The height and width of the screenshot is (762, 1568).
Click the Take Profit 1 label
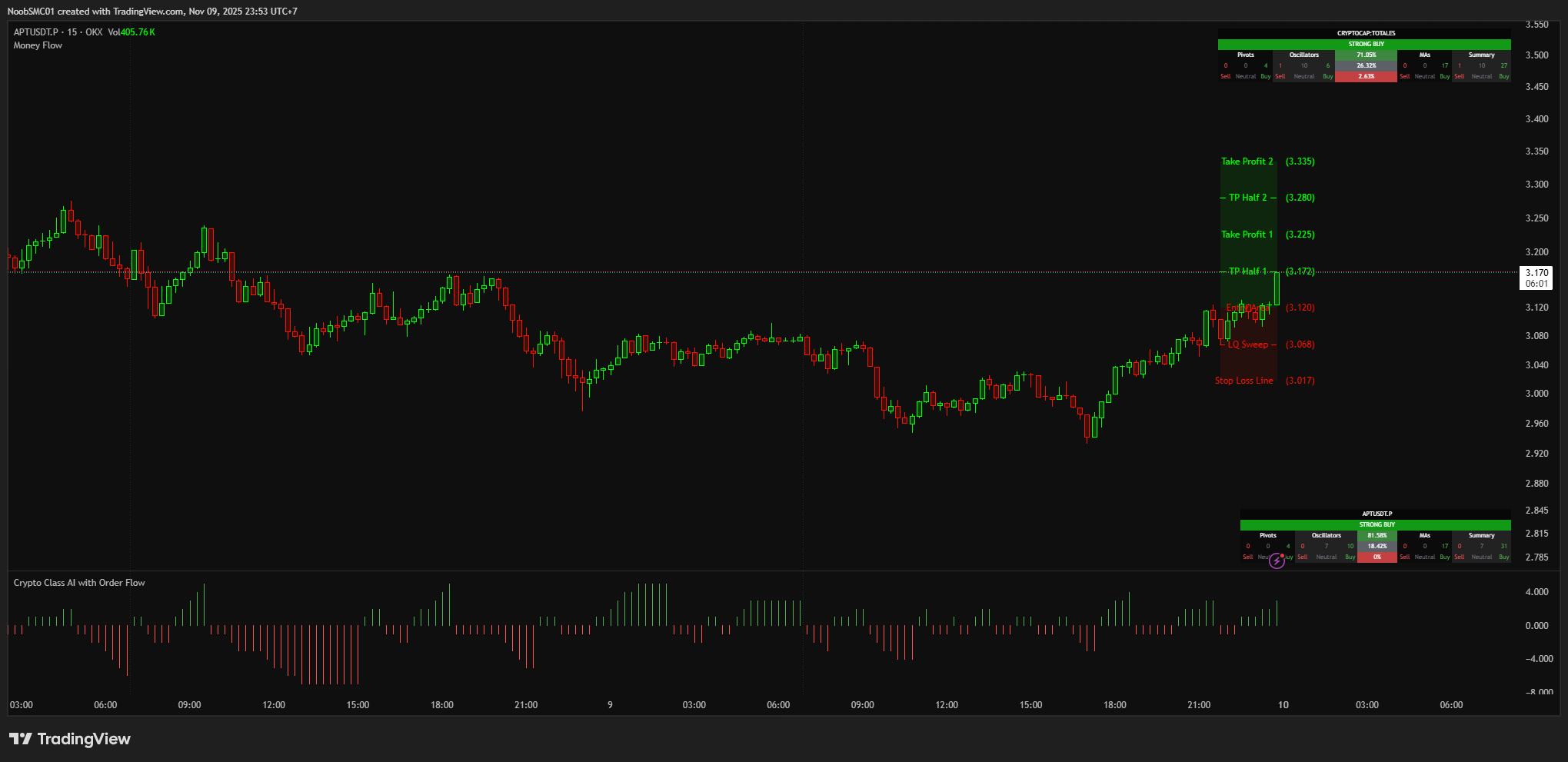[1247, 235]
